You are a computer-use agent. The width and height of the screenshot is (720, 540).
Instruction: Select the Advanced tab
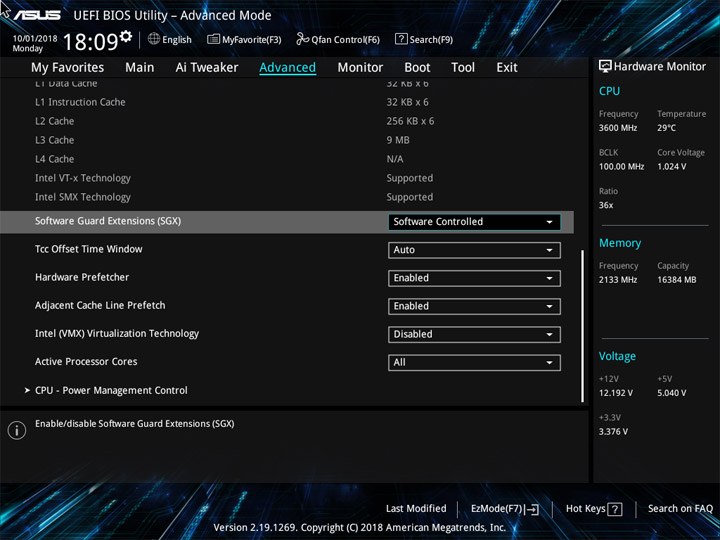click(287, 68)
